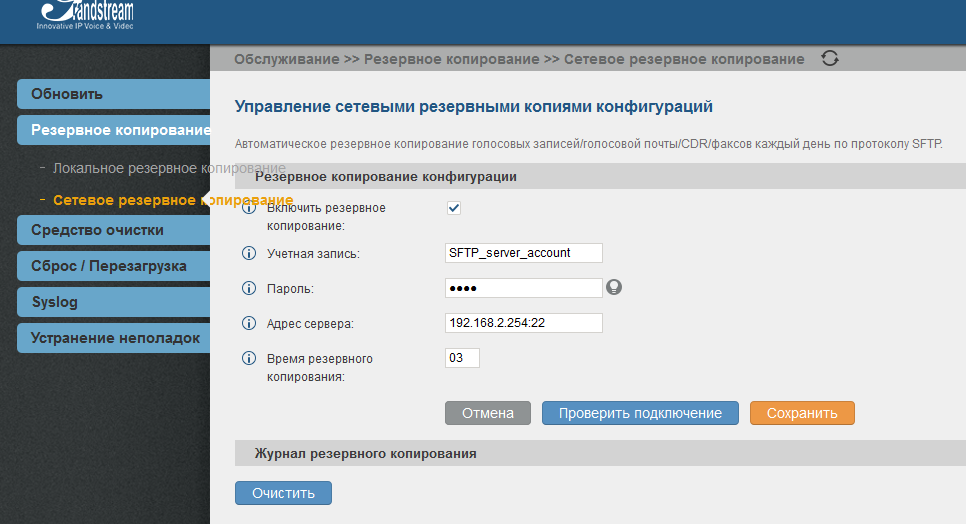Click info icon next to Учетная запись

(x=249, y=253)
